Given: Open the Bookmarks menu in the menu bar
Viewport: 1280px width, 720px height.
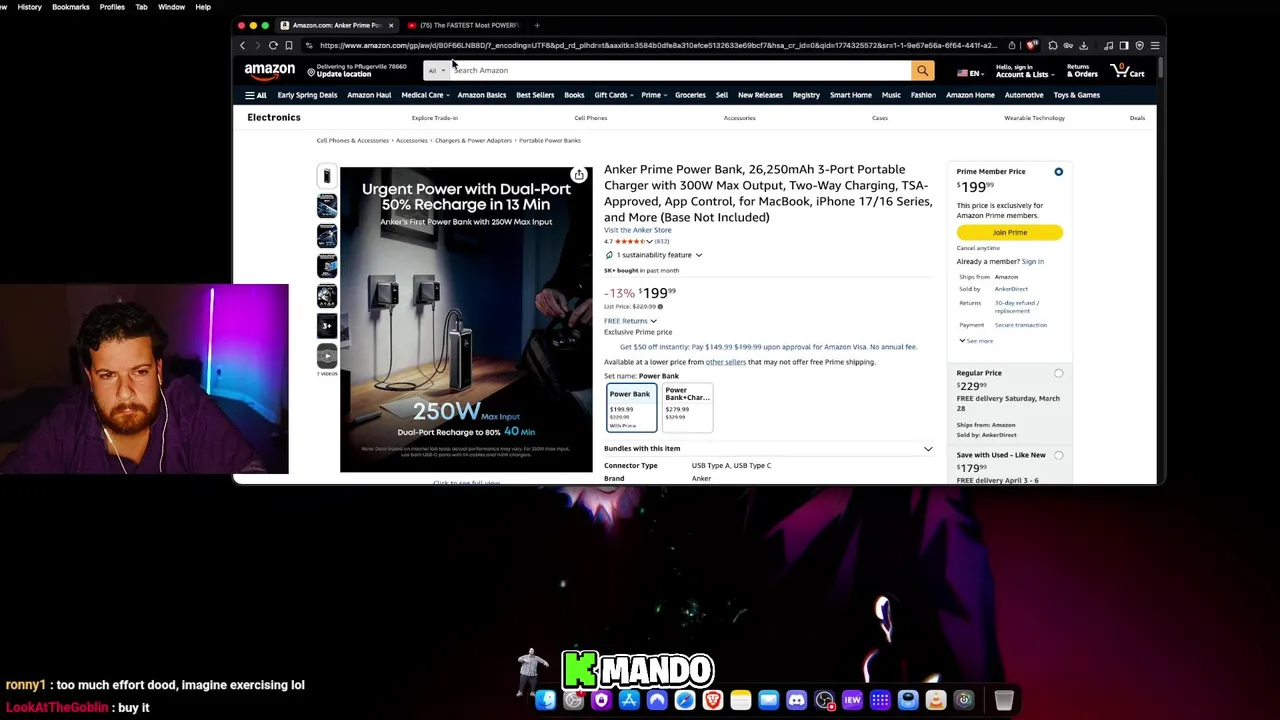Looking at the screenshot, I should point(70,7).
